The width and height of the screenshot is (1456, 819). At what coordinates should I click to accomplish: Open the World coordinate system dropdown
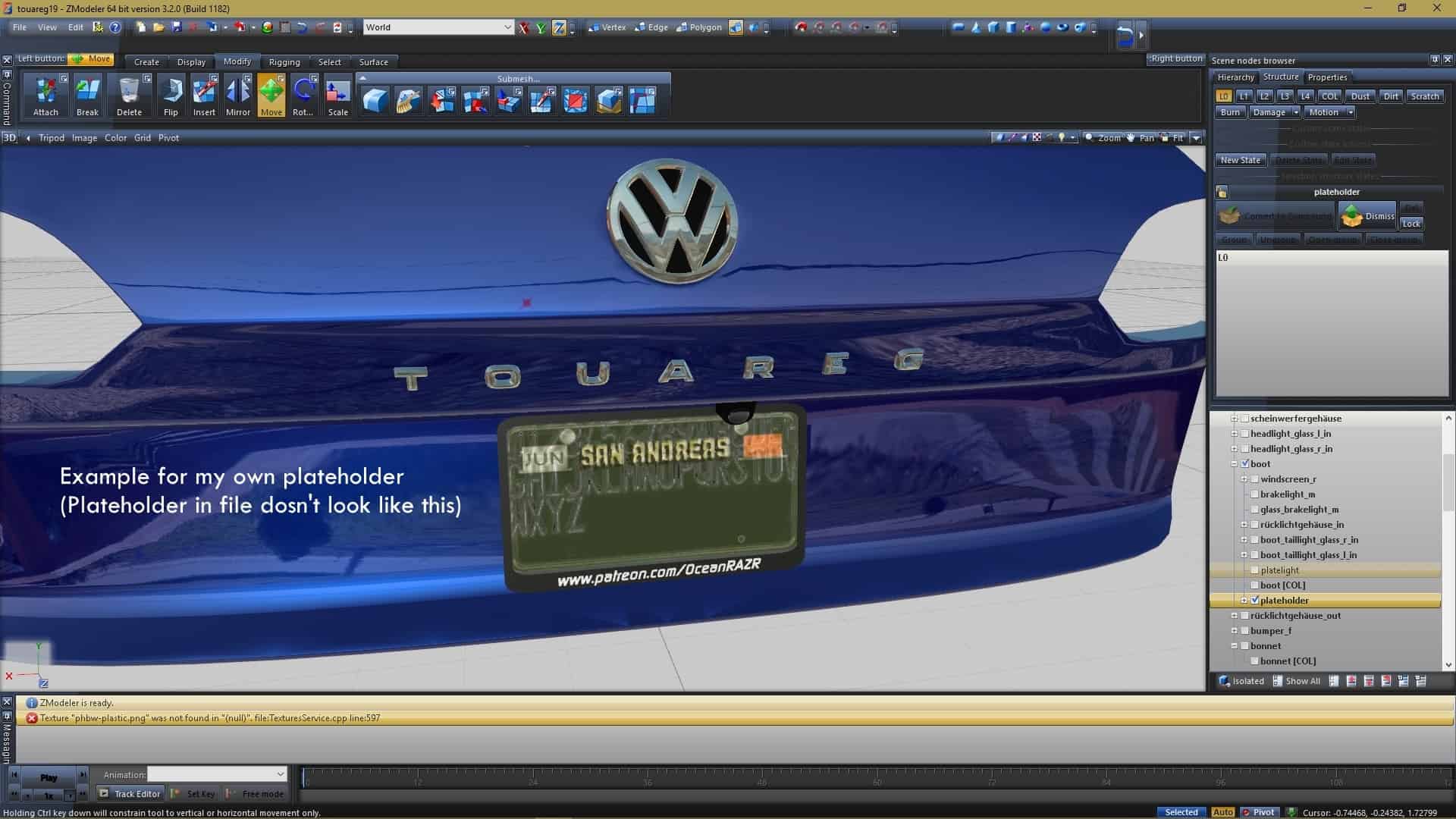(438, 27)
